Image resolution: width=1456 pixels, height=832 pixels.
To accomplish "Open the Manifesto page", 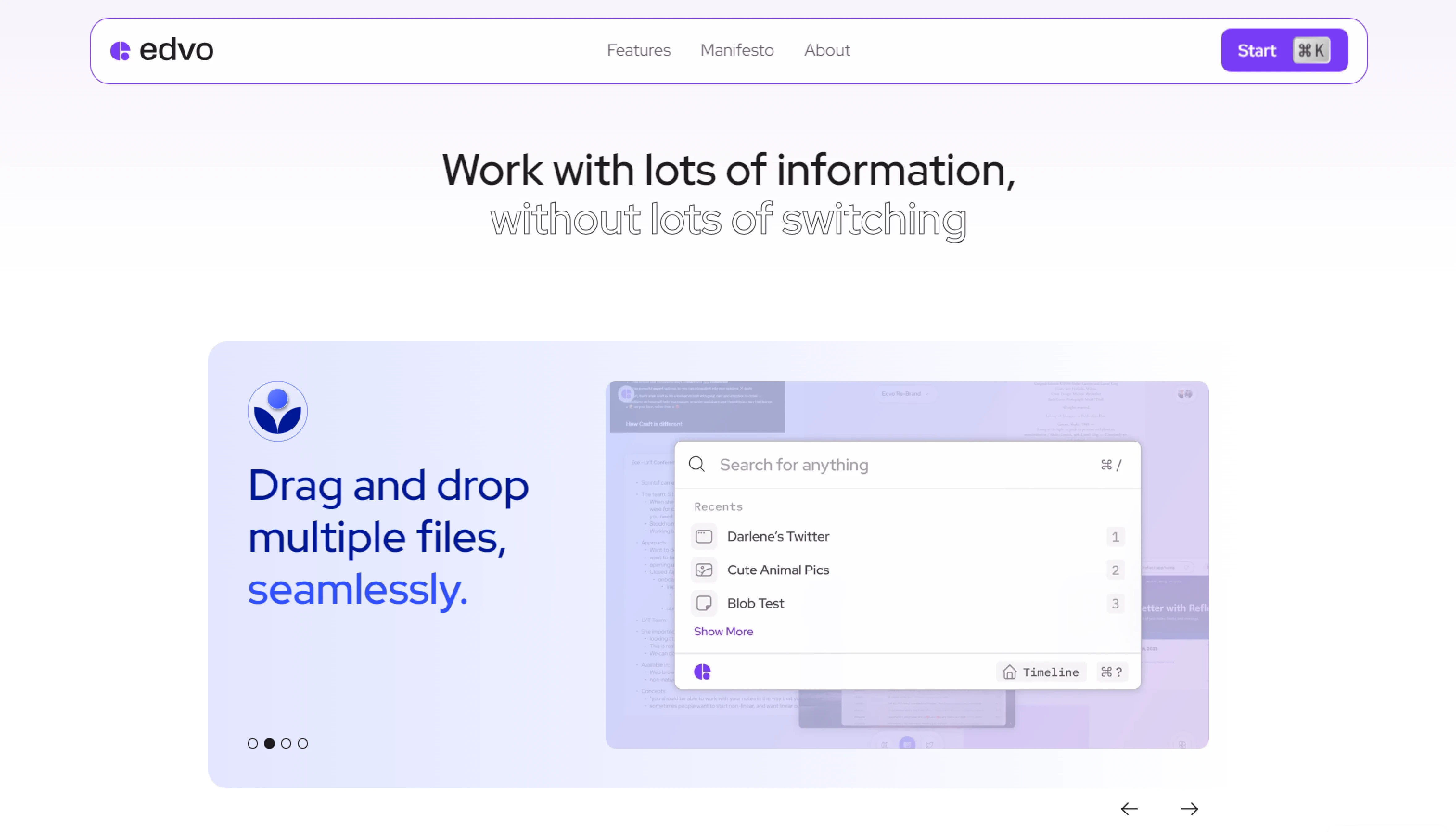I will 737,50.
